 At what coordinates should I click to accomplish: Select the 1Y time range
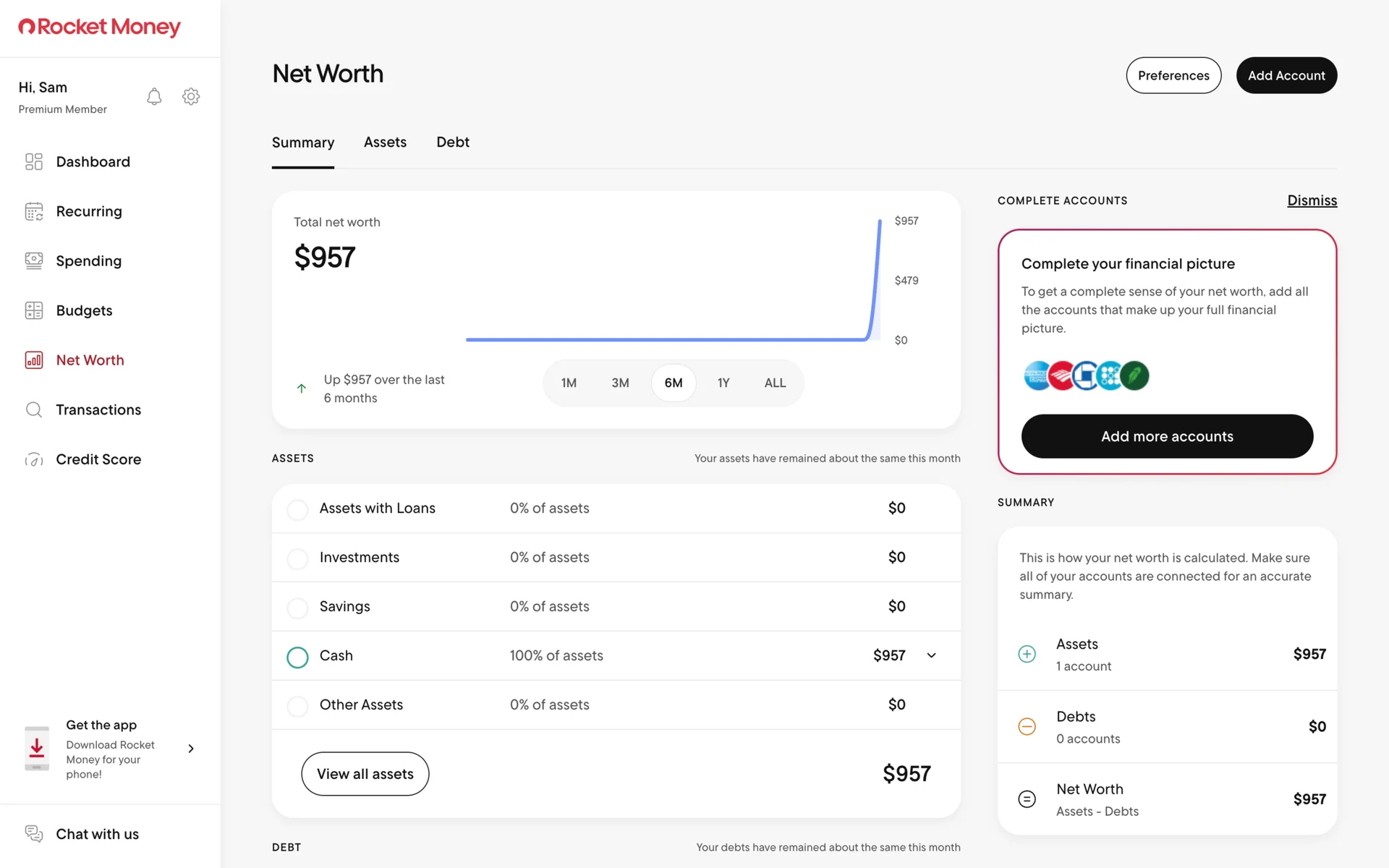[x=723, y=383]
